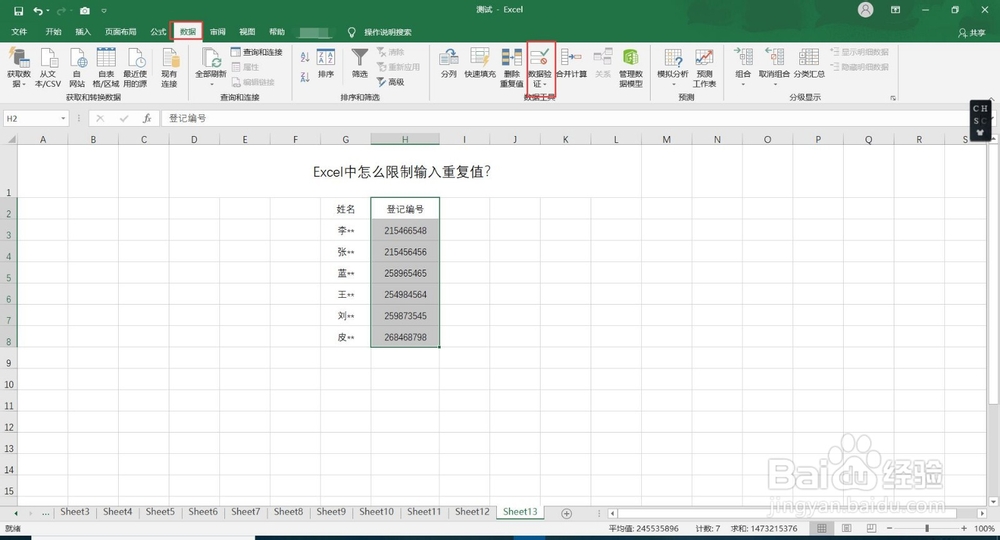
Task: Open the Sort (排序) dialog
Action: point(326,64)
